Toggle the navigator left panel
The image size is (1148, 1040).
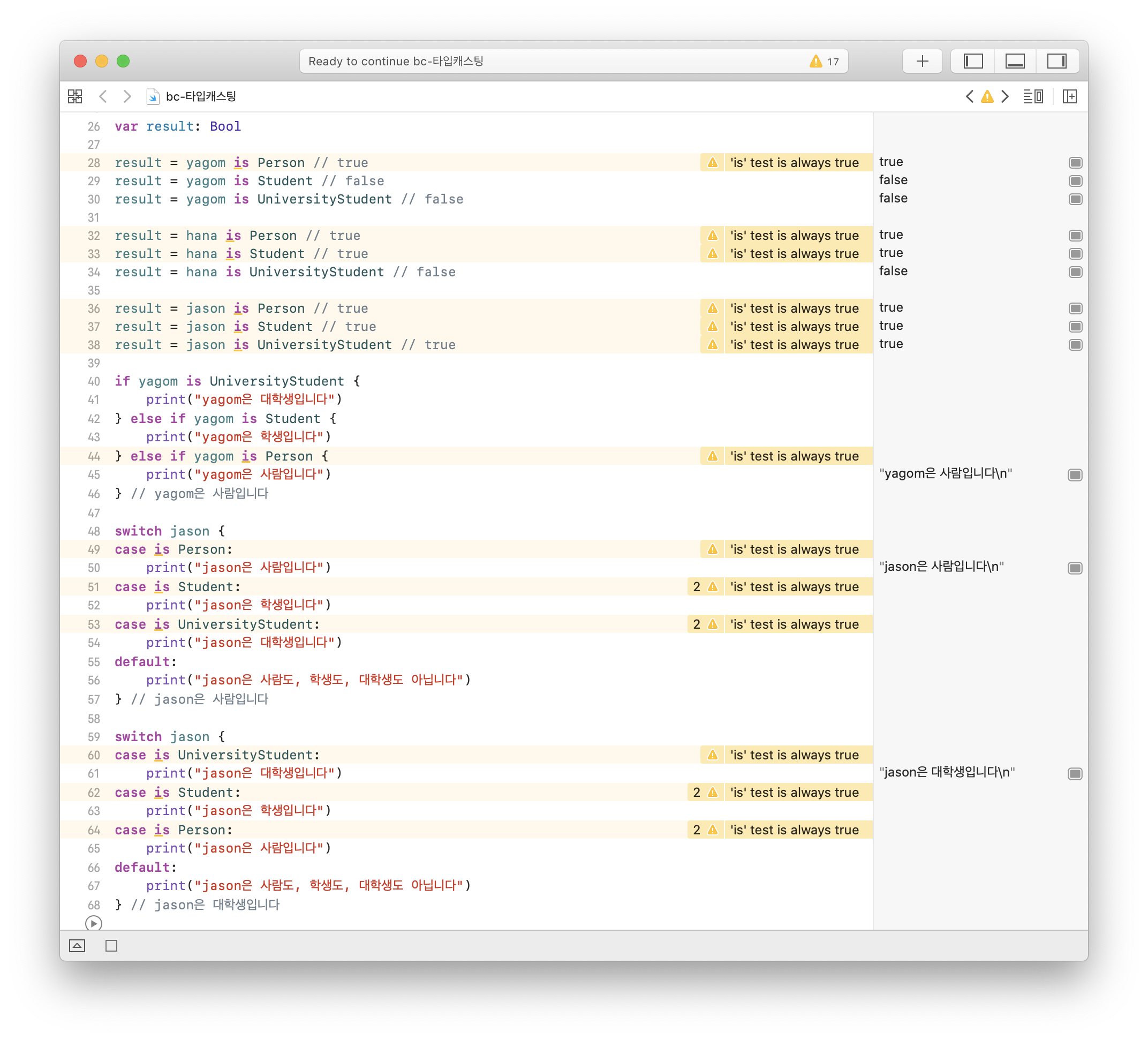point(973,61)
